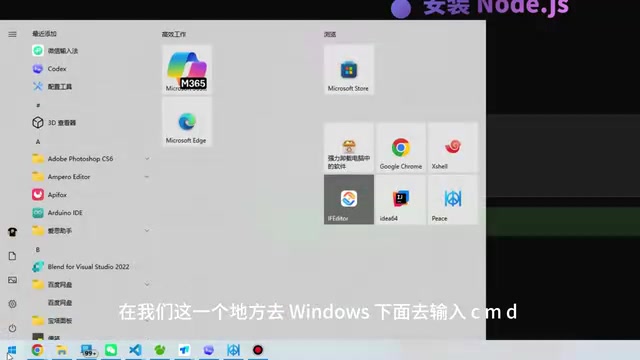The height and width of the screenshot is (360, 640).
Task: Jump to letter A section header
Action: [x=38, y=142]
